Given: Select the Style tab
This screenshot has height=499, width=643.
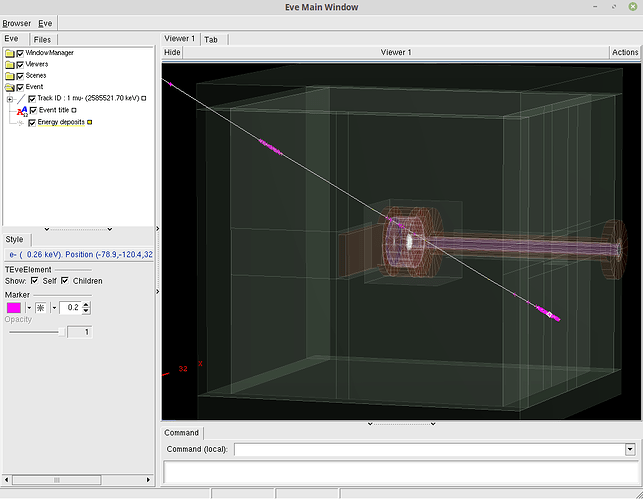Looking at the screenshot, I should pos(14,239).
